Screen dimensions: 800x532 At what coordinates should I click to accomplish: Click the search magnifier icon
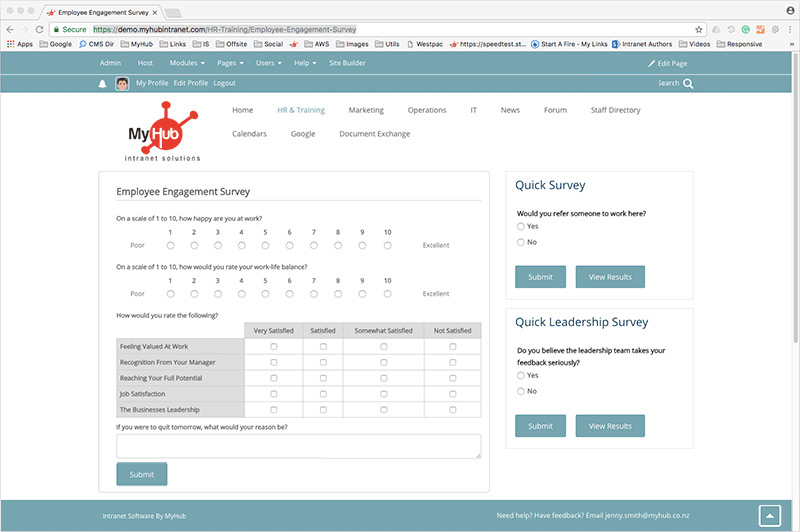pyautogui.click(x=688, y=84)
